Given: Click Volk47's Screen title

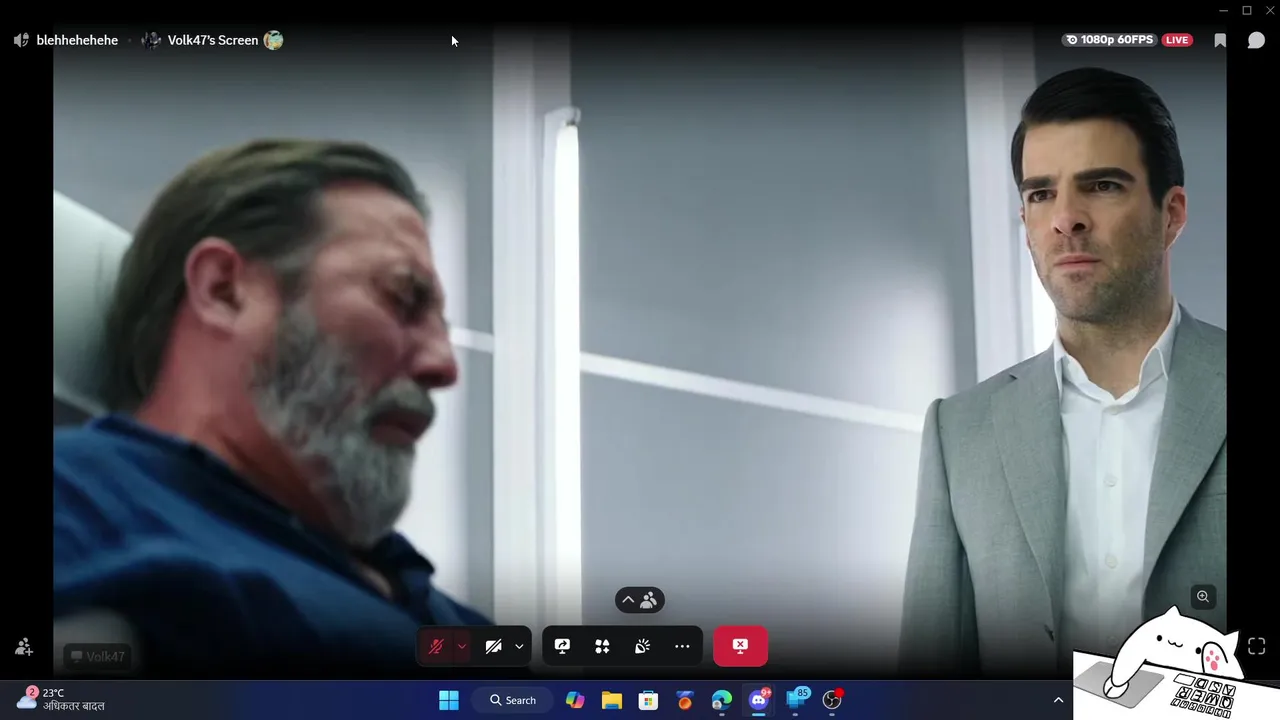Looking at the screenshot, I should point(213,40).
